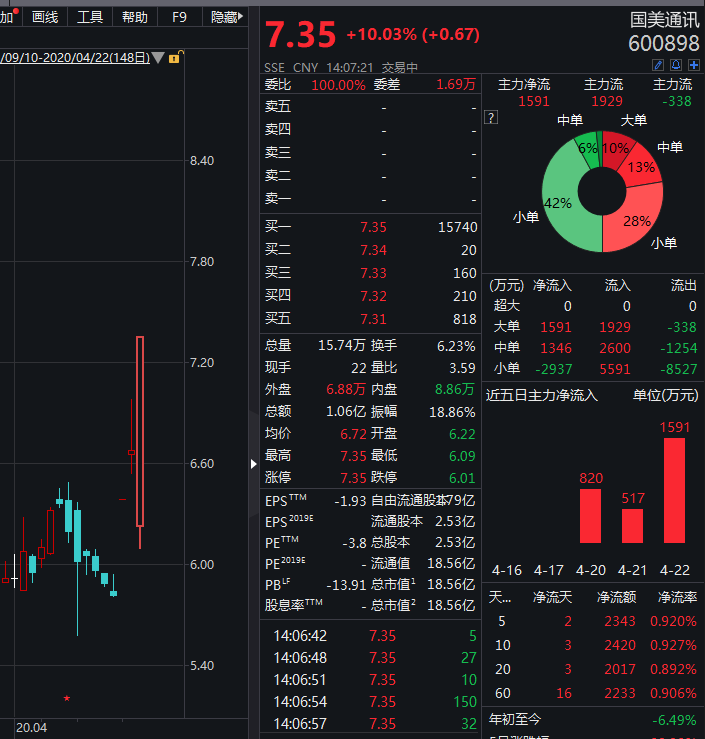
Task: Click the red star event marker on chart
Action: tap(67, 698)
